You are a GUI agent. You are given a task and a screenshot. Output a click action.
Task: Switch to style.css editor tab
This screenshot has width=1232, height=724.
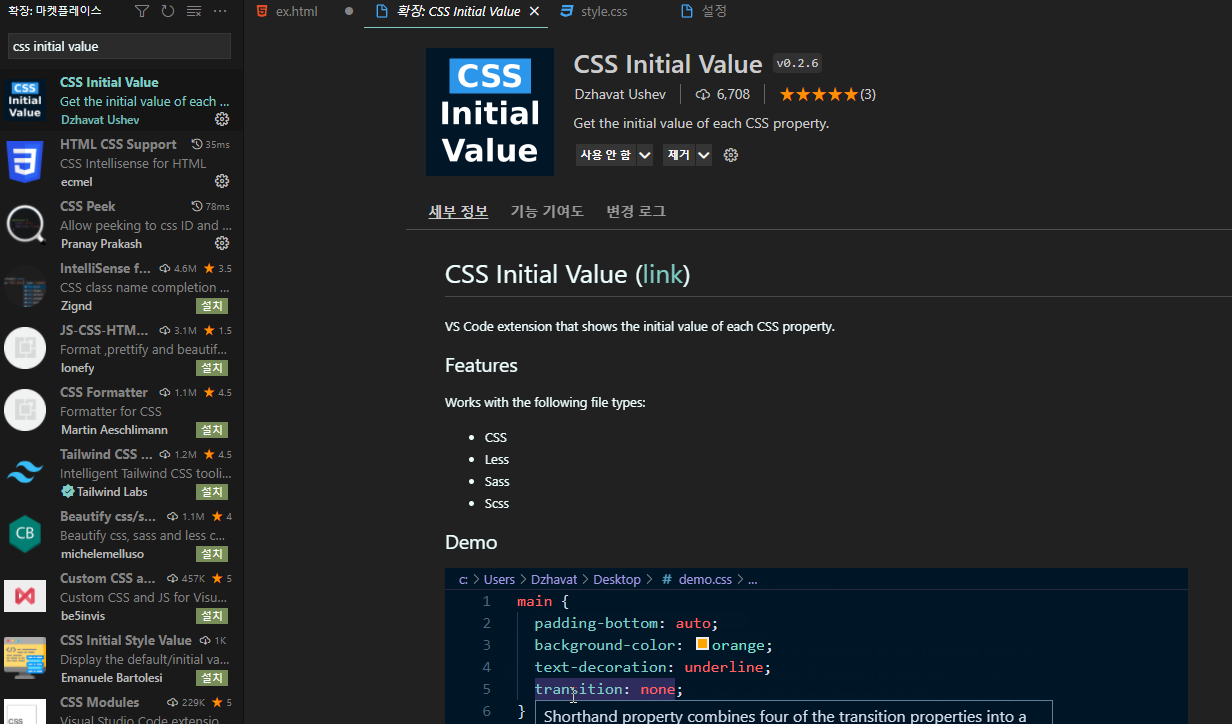(606, 11)
